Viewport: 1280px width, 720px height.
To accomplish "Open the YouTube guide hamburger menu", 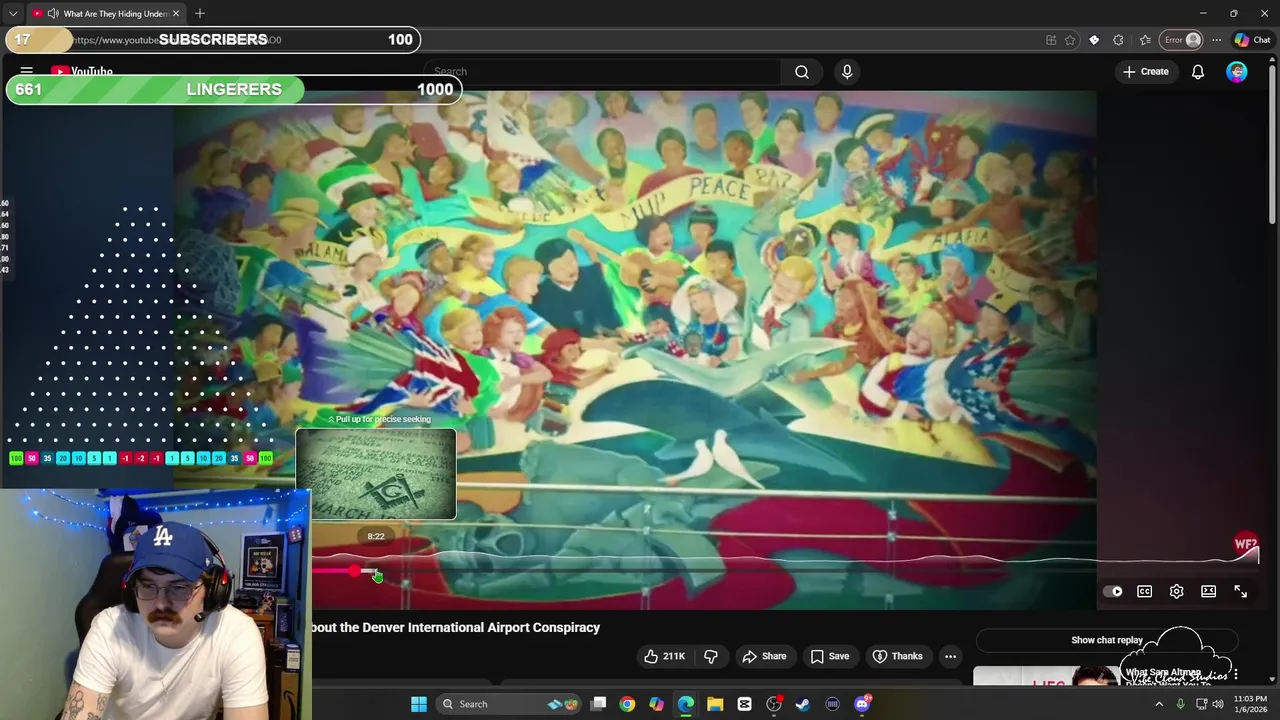I will coord(27,72).
